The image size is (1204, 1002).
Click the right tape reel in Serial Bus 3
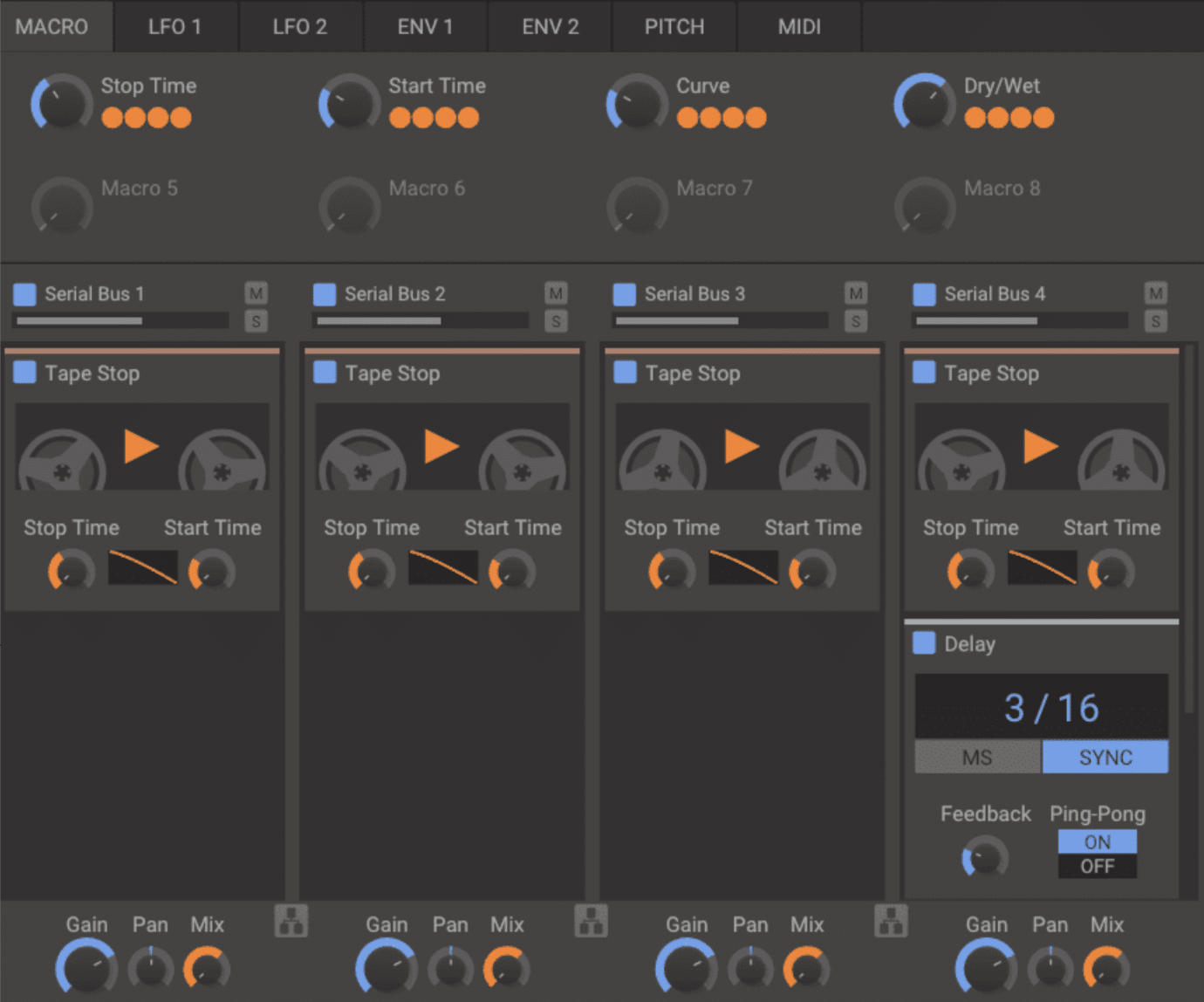point(823,460)
